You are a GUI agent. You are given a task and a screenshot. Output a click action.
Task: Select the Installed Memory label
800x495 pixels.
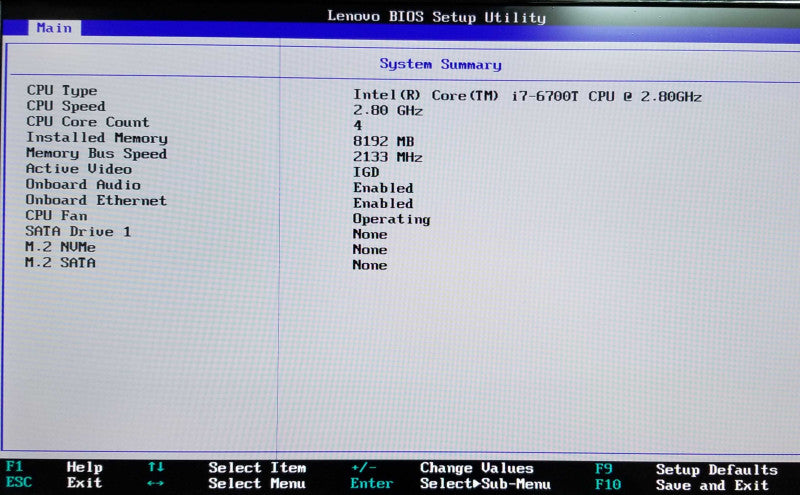point(97,138)
